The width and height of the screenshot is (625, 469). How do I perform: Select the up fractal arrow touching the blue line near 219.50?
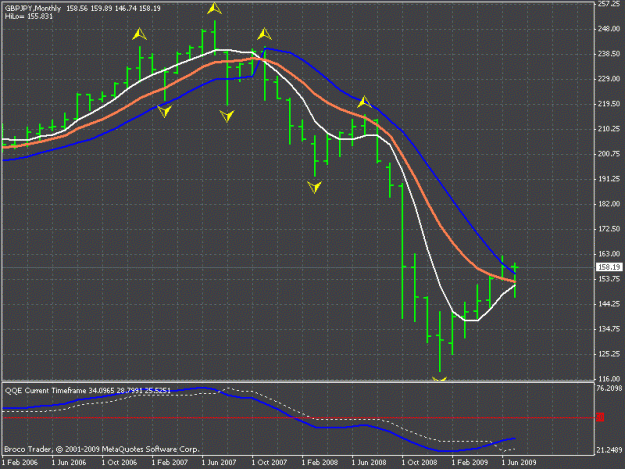pos(364,102)
